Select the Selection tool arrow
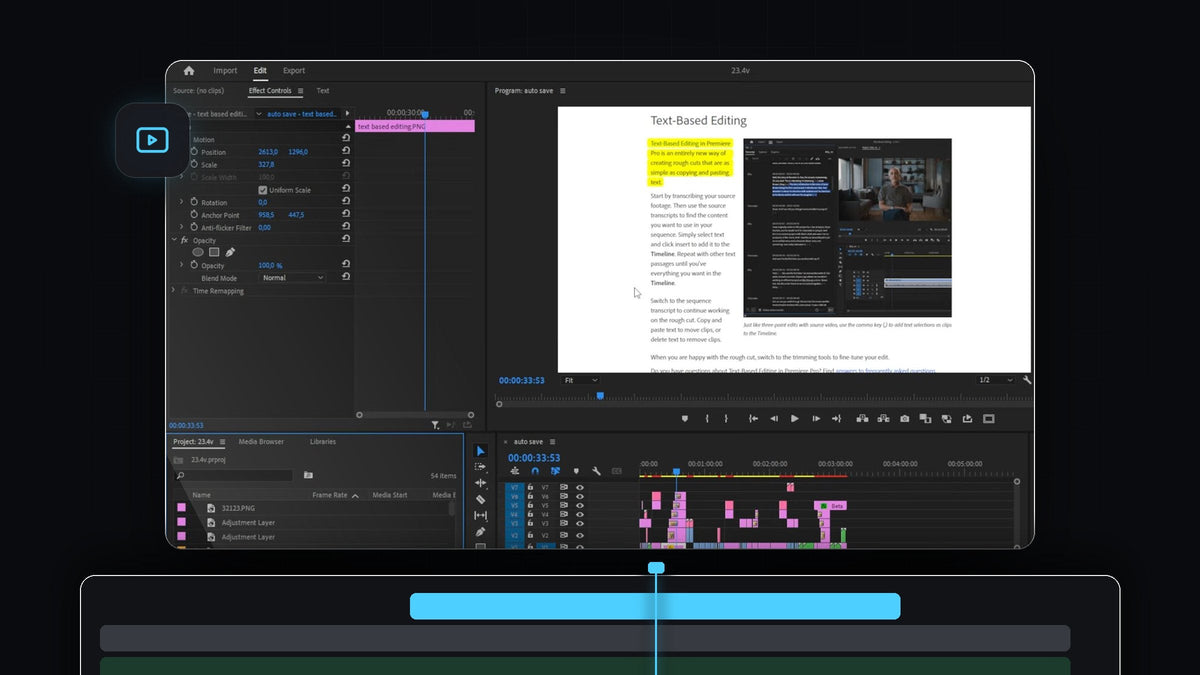1200x675 pixels. (x=481, y=451)
